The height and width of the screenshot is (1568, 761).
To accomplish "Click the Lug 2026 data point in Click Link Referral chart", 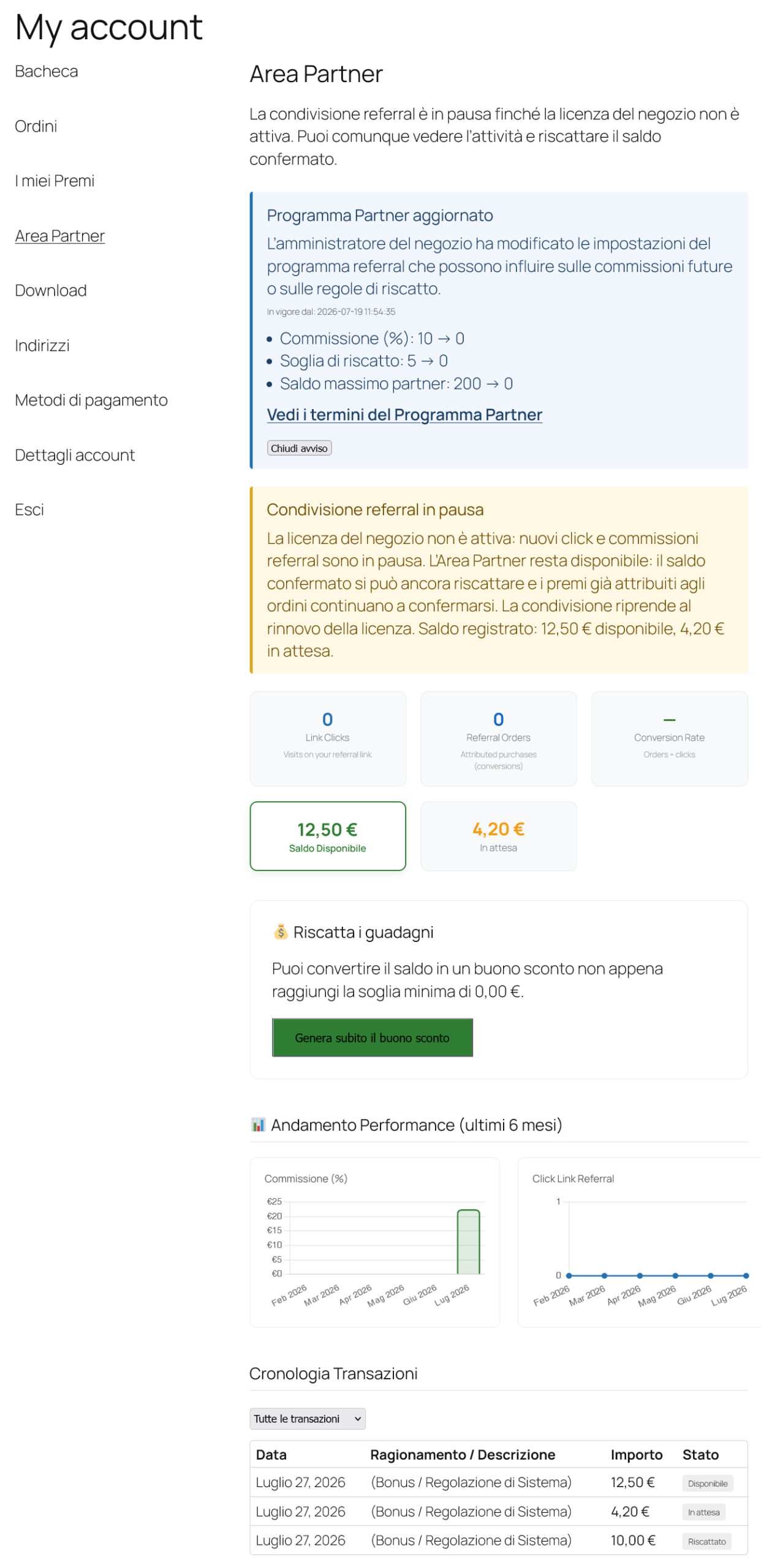I will point(745,1275).
